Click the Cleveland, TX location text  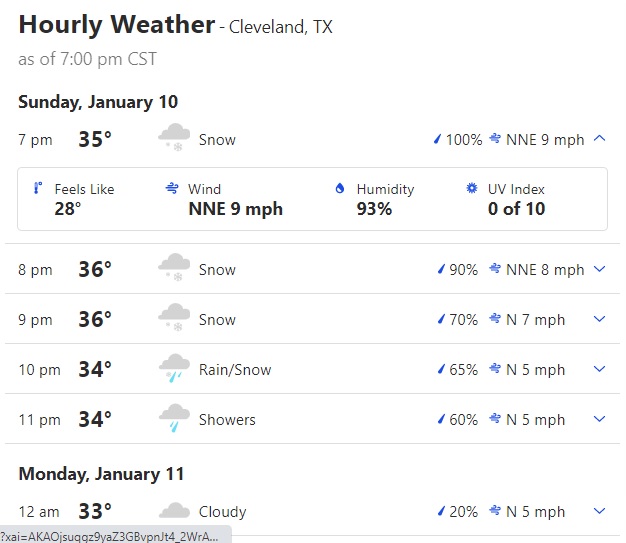coord(280,27)
